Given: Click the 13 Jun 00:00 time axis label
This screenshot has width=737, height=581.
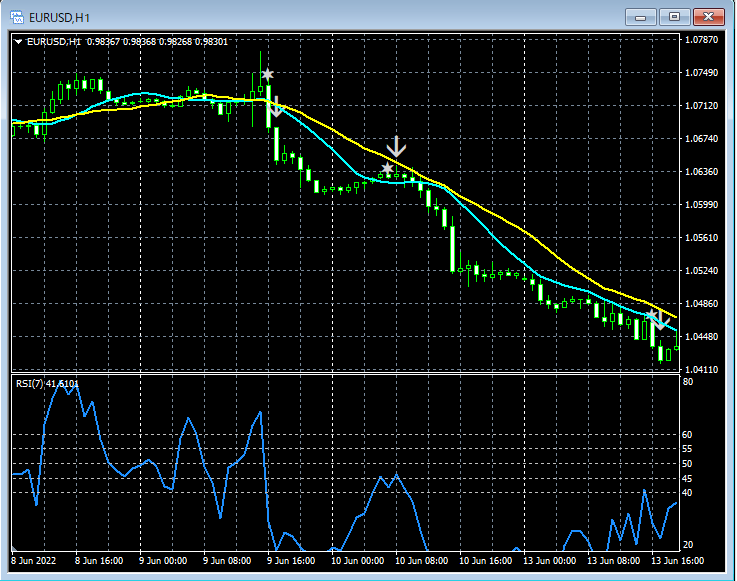Looking at the screenshot, I should [549, 560].
